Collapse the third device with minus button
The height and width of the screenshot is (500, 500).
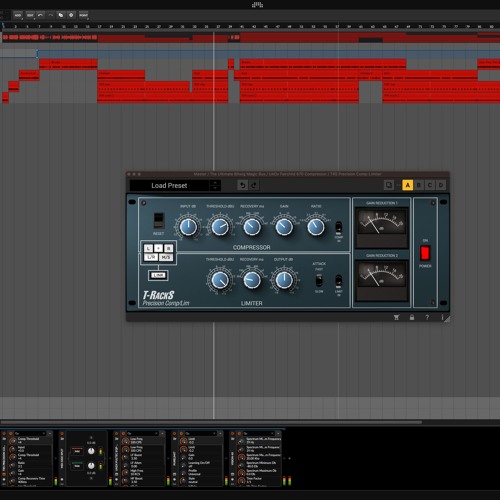click(162, 433)
